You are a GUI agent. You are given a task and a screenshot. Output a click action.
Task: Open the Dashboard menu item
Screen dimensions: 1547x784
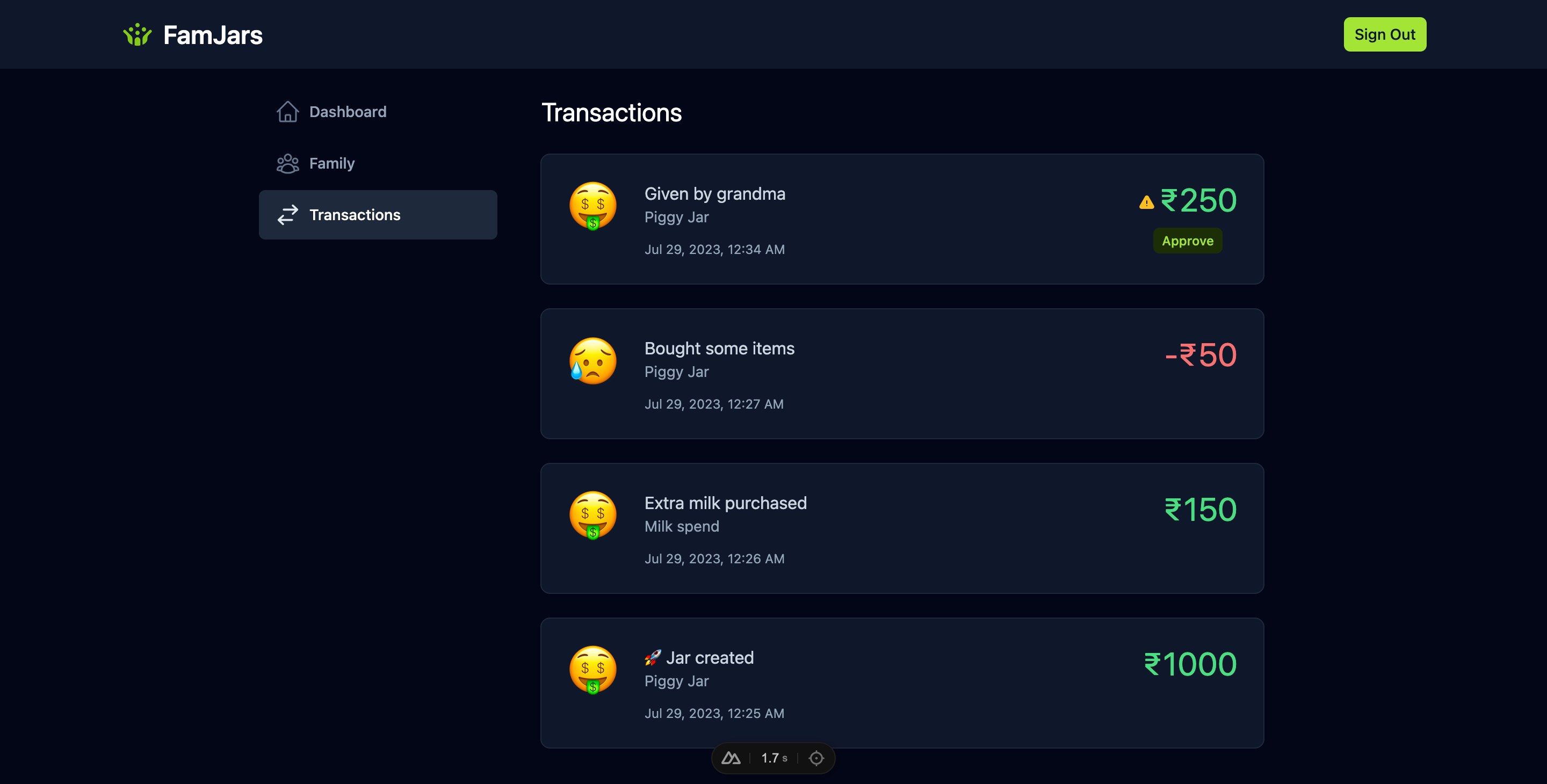[378, 112]
